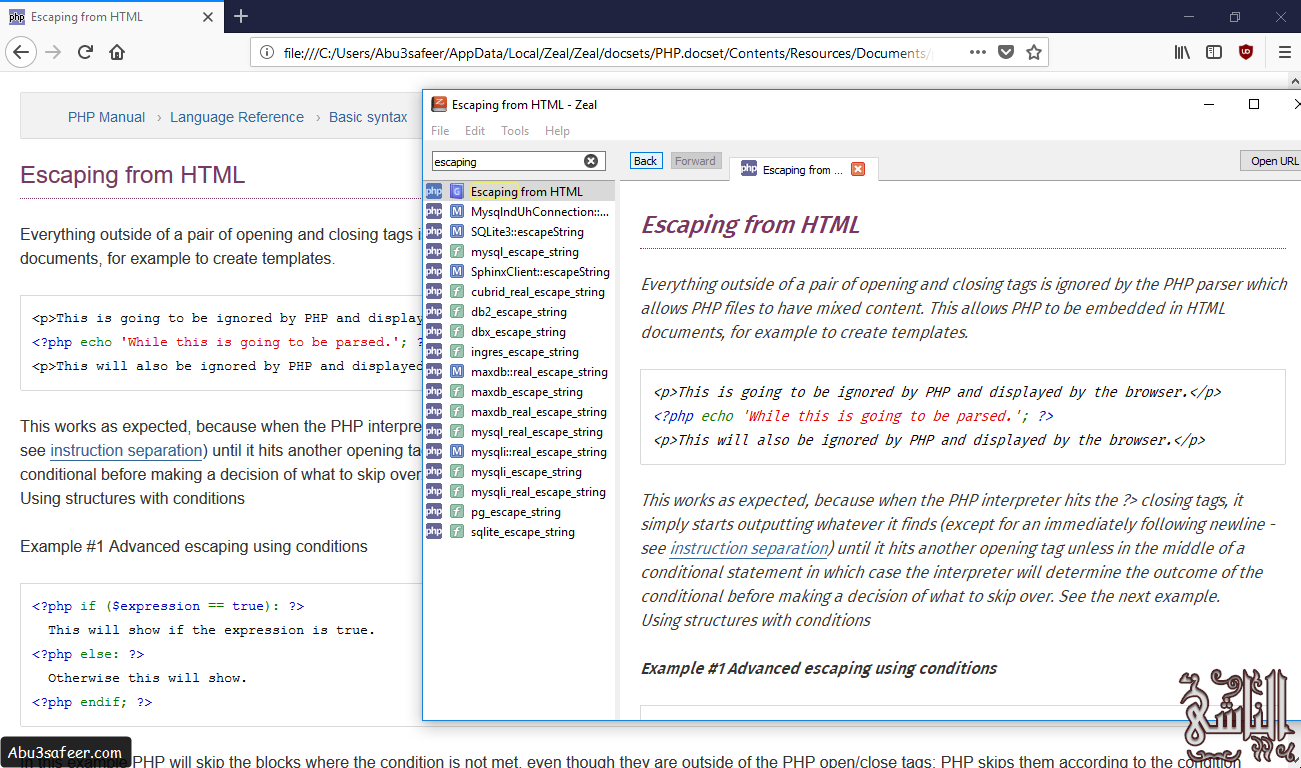
Task: Open a new Firefox tab with the plus icon
Action: (240, 16)
